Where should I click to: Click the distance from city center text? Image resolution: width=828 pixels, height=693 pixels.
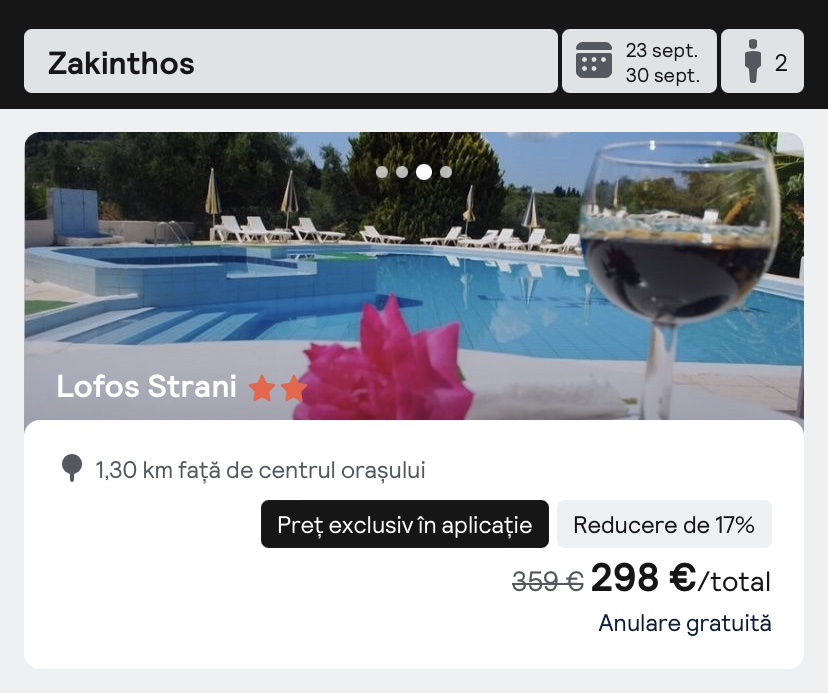point(260,470)
